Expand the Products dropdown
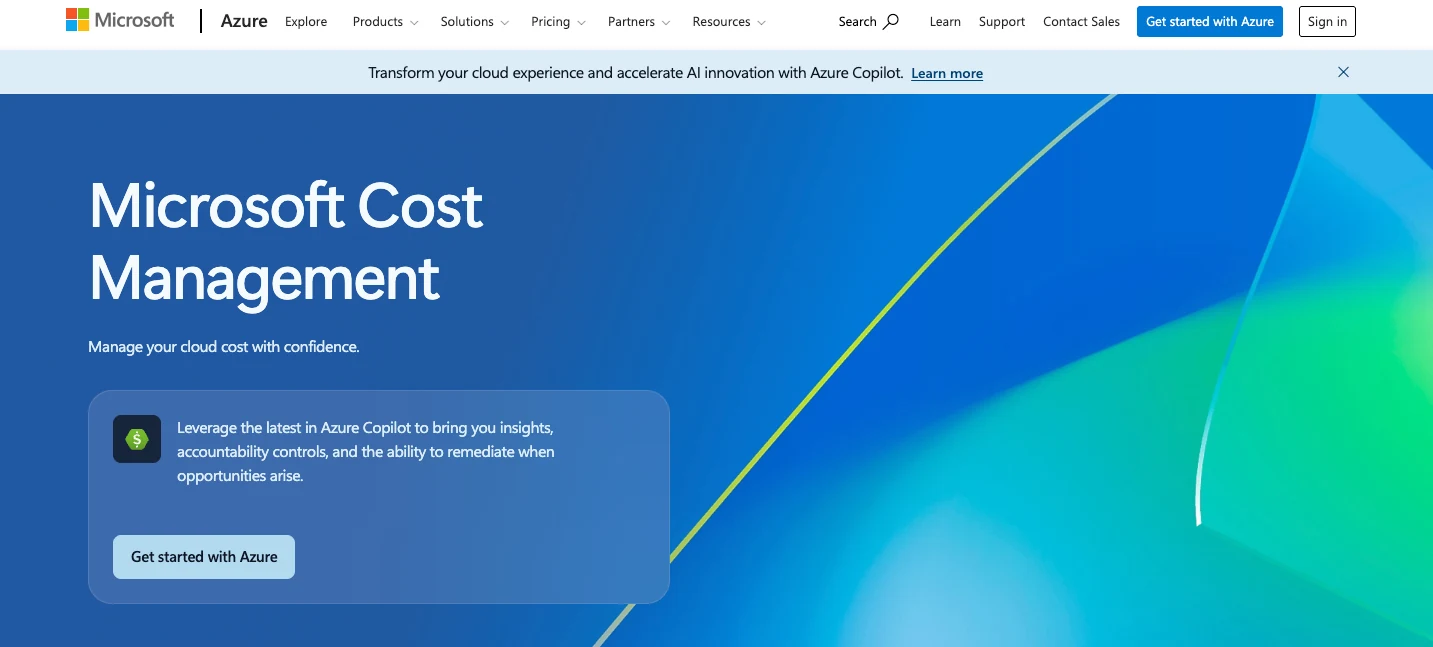 385,21
